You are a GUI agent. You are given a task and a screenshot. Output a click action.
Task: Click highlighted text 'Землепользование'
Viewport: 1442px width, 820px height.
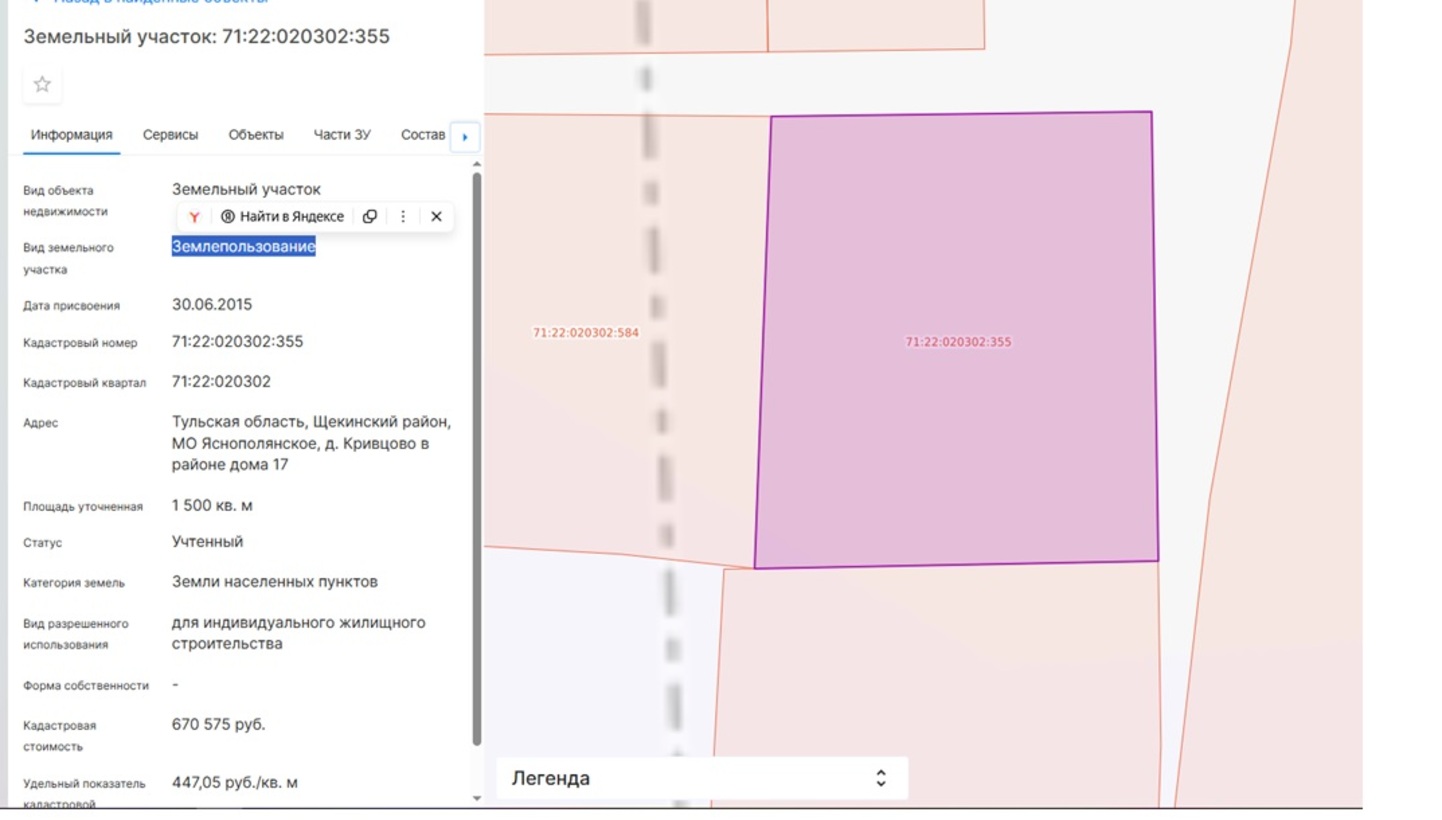244,247
